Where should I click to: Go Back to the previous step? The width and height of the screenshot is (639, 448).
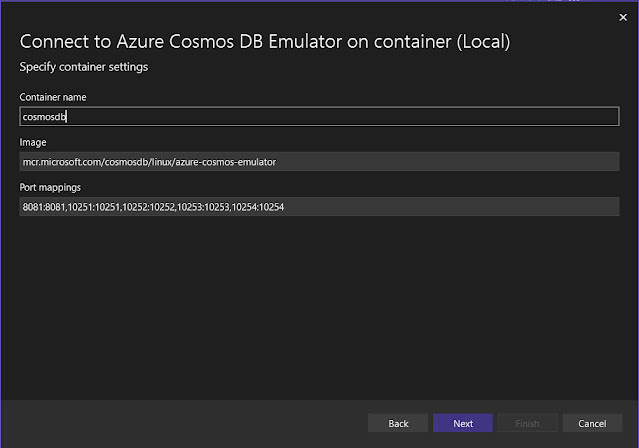tap(398, 423)
